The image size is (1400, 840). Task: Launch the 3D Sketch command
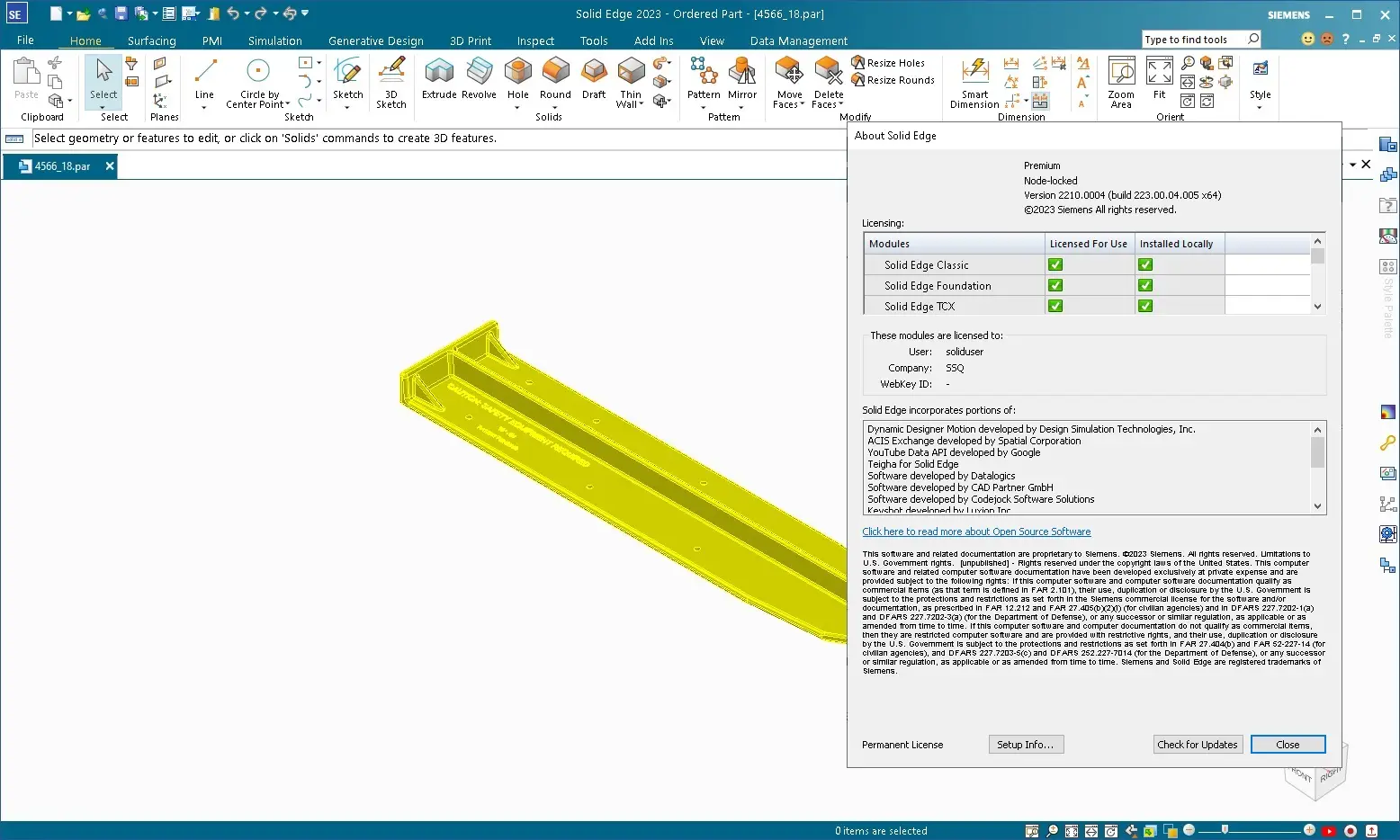tap(391, 82)
